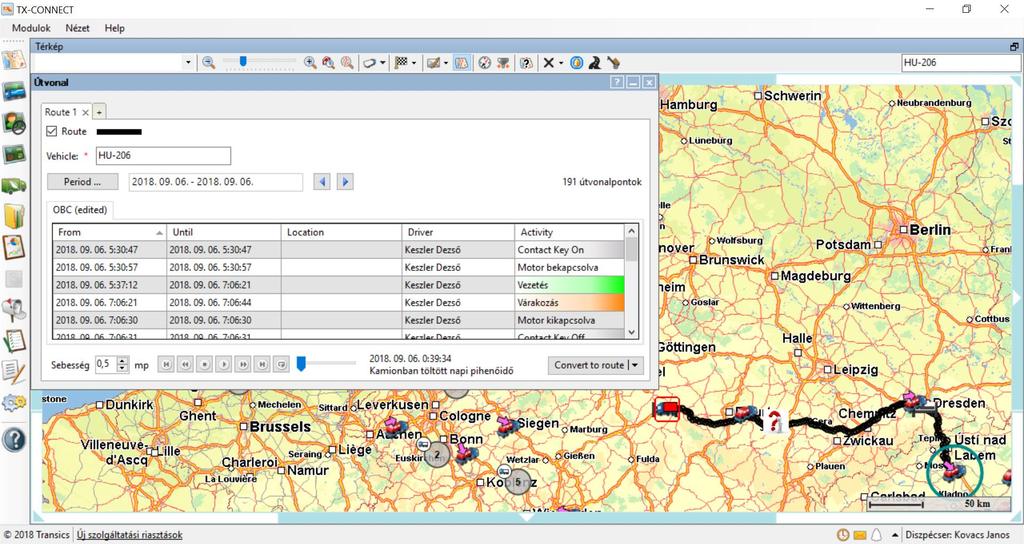Uncheck the Route checkbox
The width and height of the screenshot is (1024, 544).
(52, 131)
